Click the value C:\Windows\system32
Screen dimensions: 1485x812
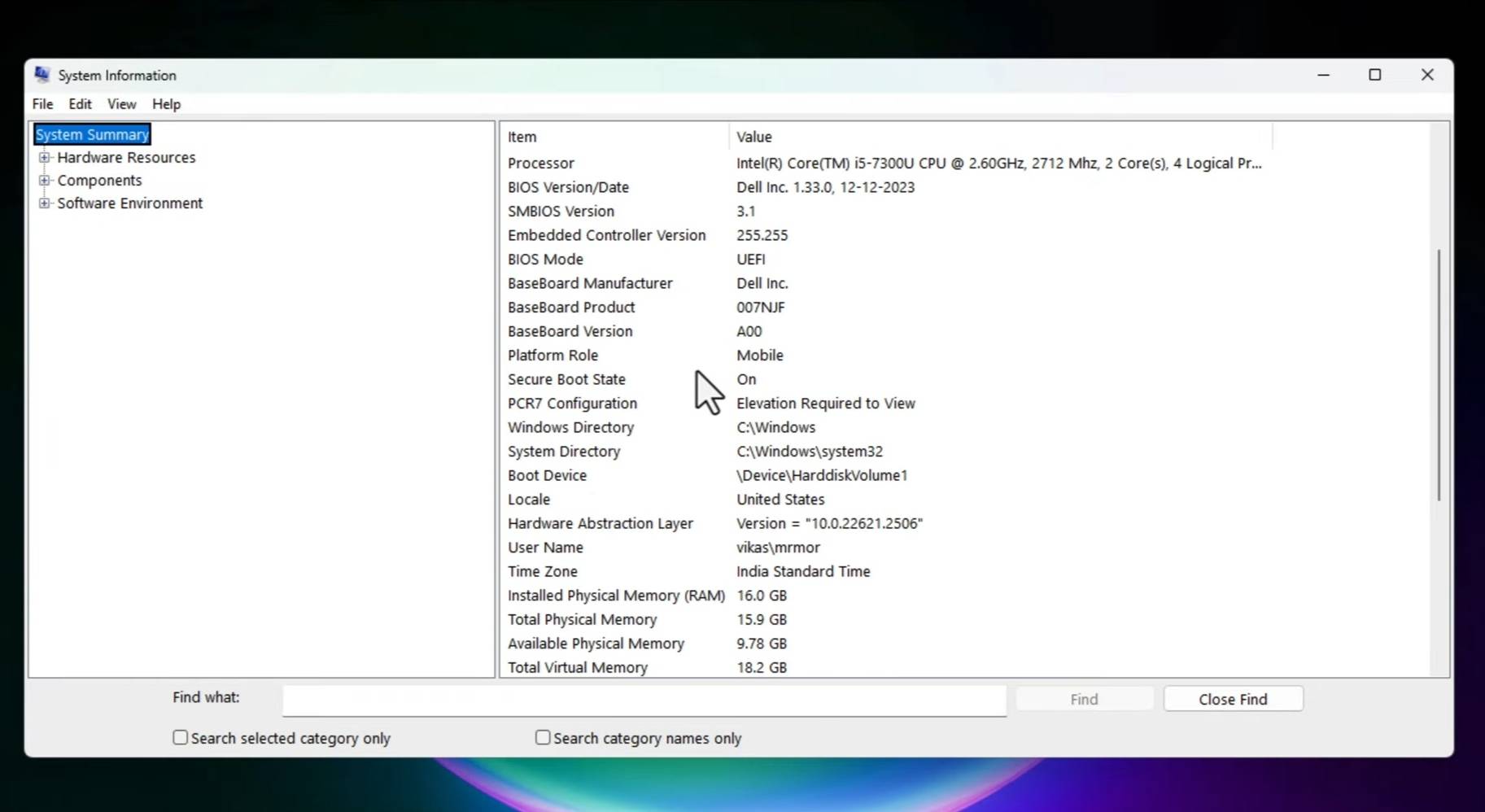[810, 452]
